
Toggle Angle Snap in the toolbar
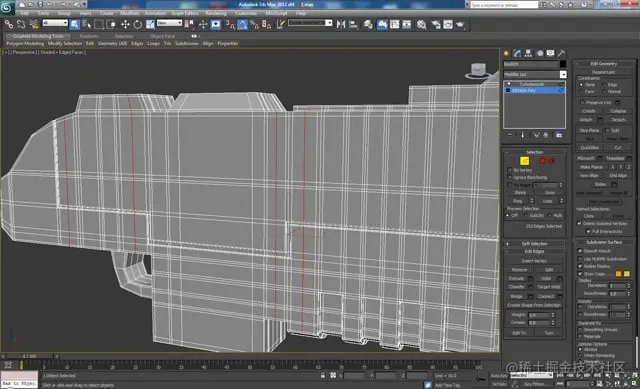pos(242,25)
